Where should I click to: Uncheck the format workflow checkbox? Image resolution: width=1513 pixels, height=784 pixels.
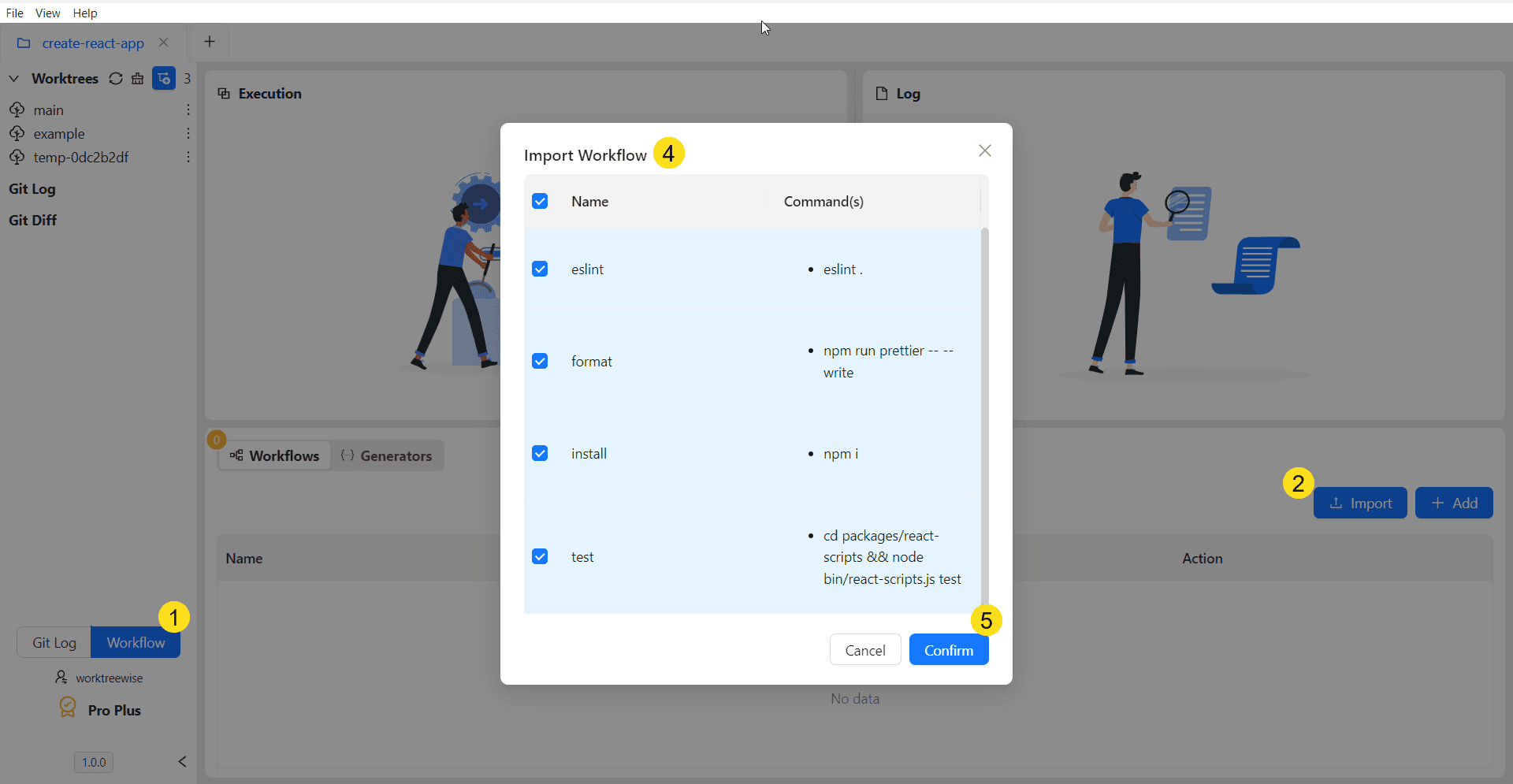540,361
